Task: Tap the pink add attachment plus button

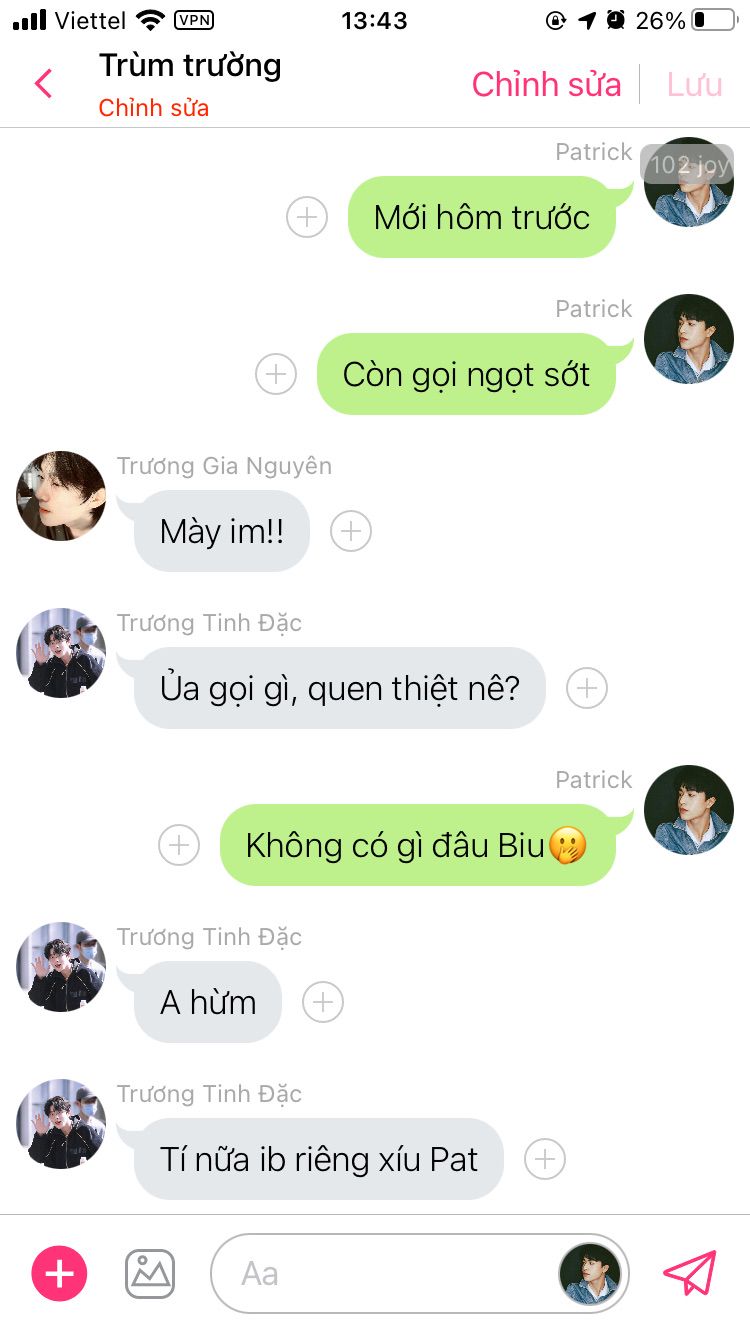Action: point(60,1273)
